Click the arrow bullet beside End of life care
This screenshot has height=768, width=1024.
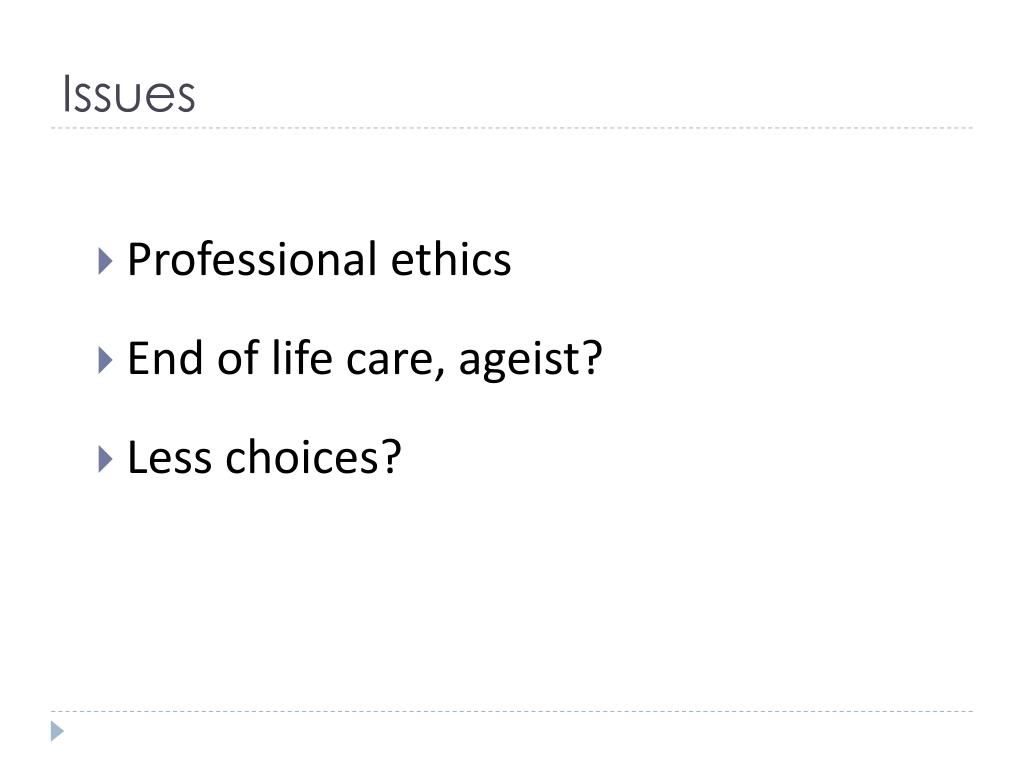point(105,360)
